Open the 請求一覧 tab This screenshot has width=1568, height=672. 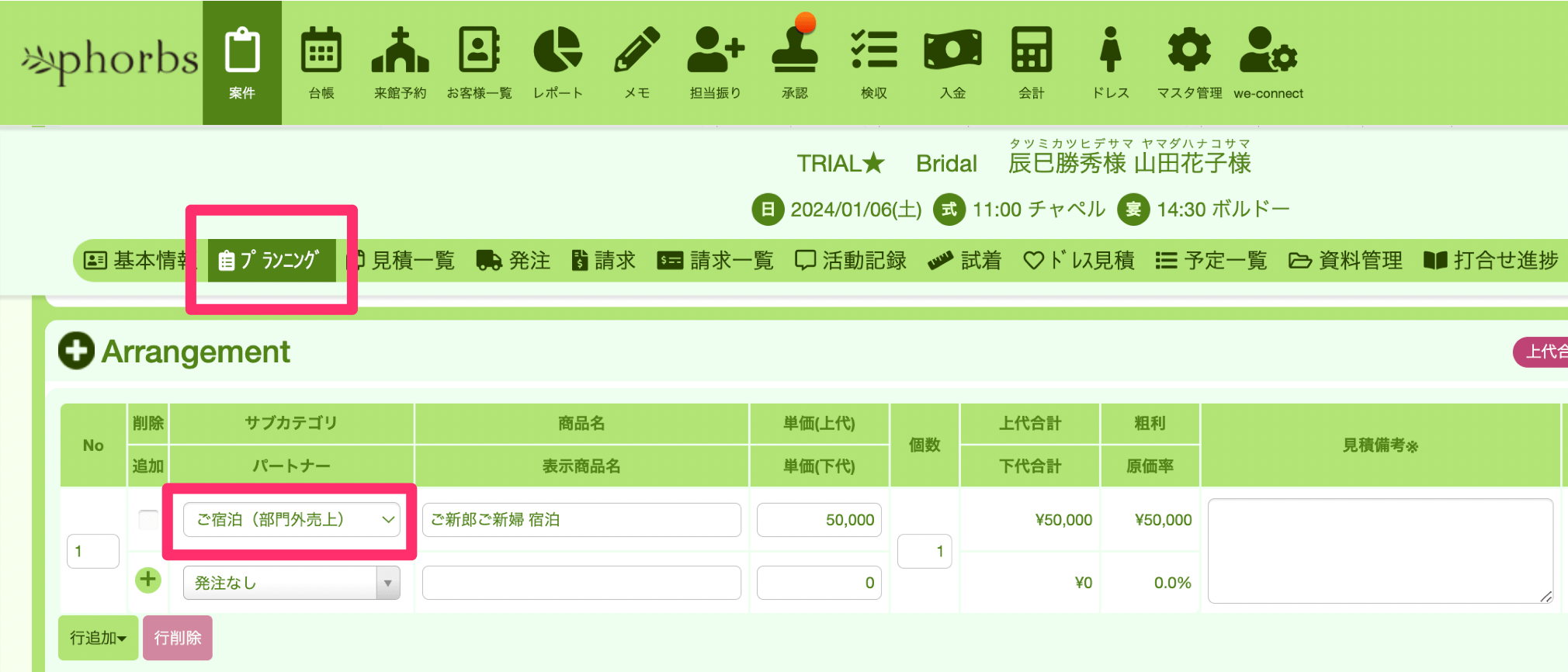click(x=715, y=260)
